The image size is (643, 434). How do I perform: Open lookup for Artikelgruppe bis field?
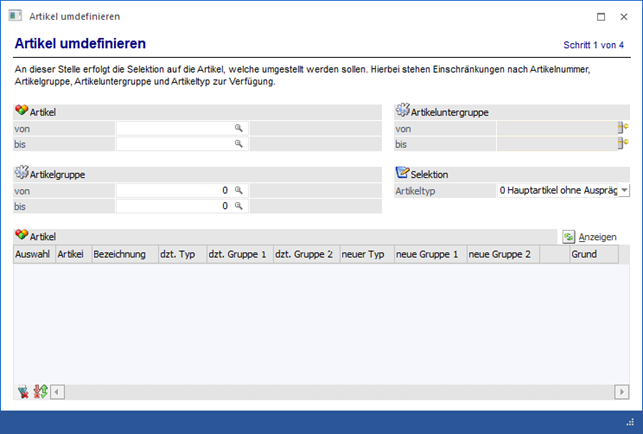[239, 206]
